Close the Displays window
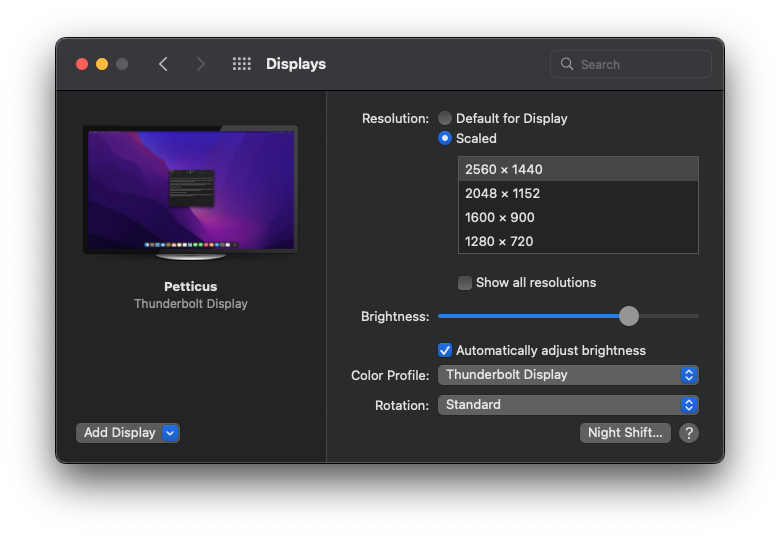The width and height of the screenshot is (780, 537). click(x=82, y=64)
